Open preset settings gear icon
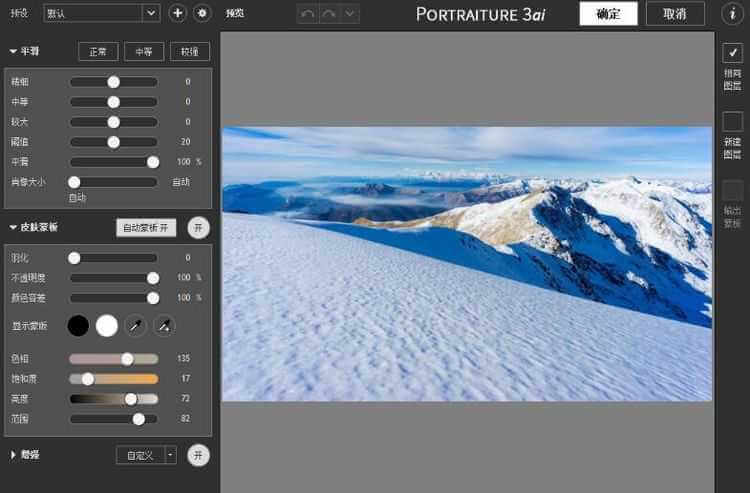 202,13
